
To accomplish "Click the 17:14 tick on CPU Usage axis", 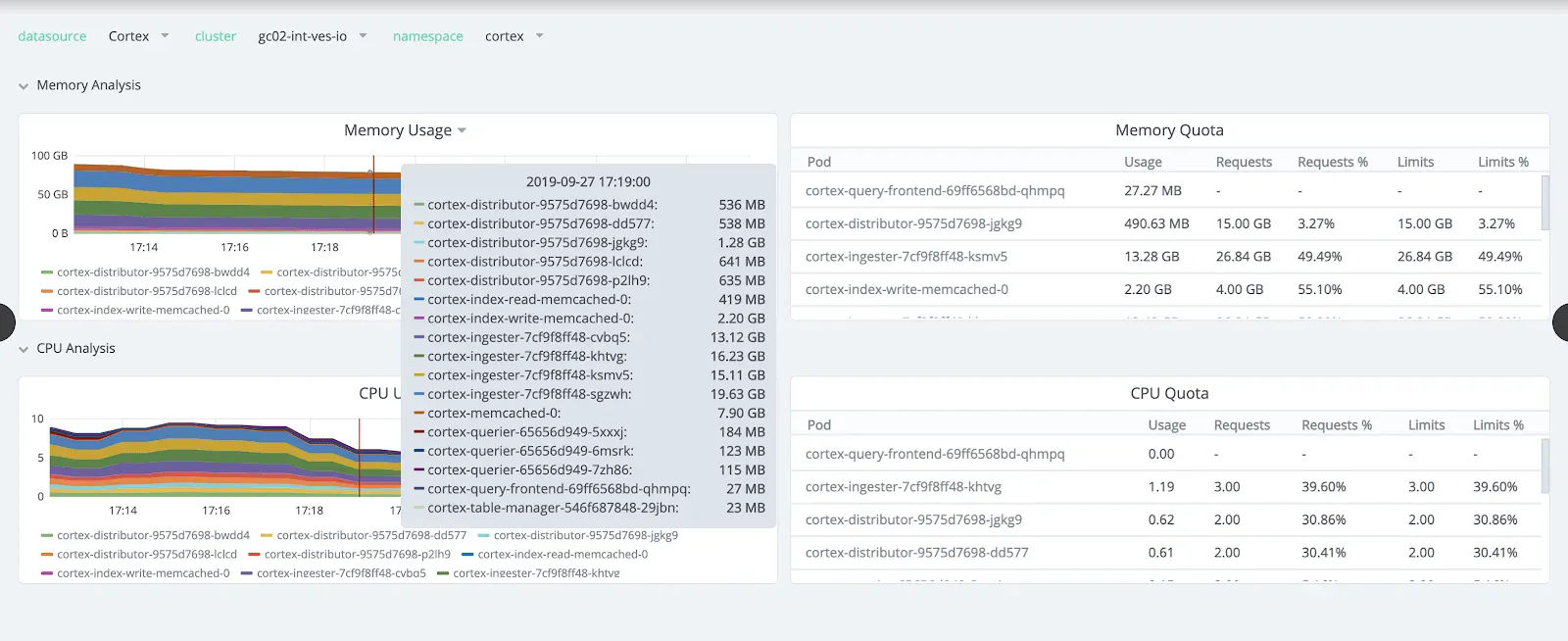I will [x=122, y=511].
